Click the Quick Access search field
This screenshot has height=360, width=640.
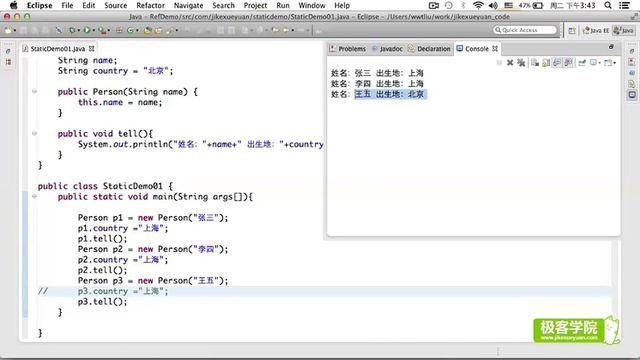(x=525, y=30)
